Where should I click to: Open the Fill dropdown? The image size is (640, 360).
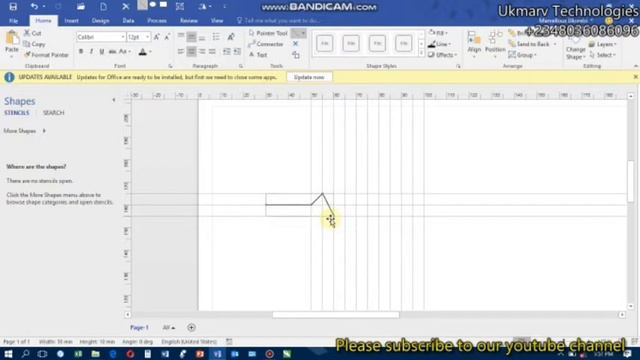point(438,33)
